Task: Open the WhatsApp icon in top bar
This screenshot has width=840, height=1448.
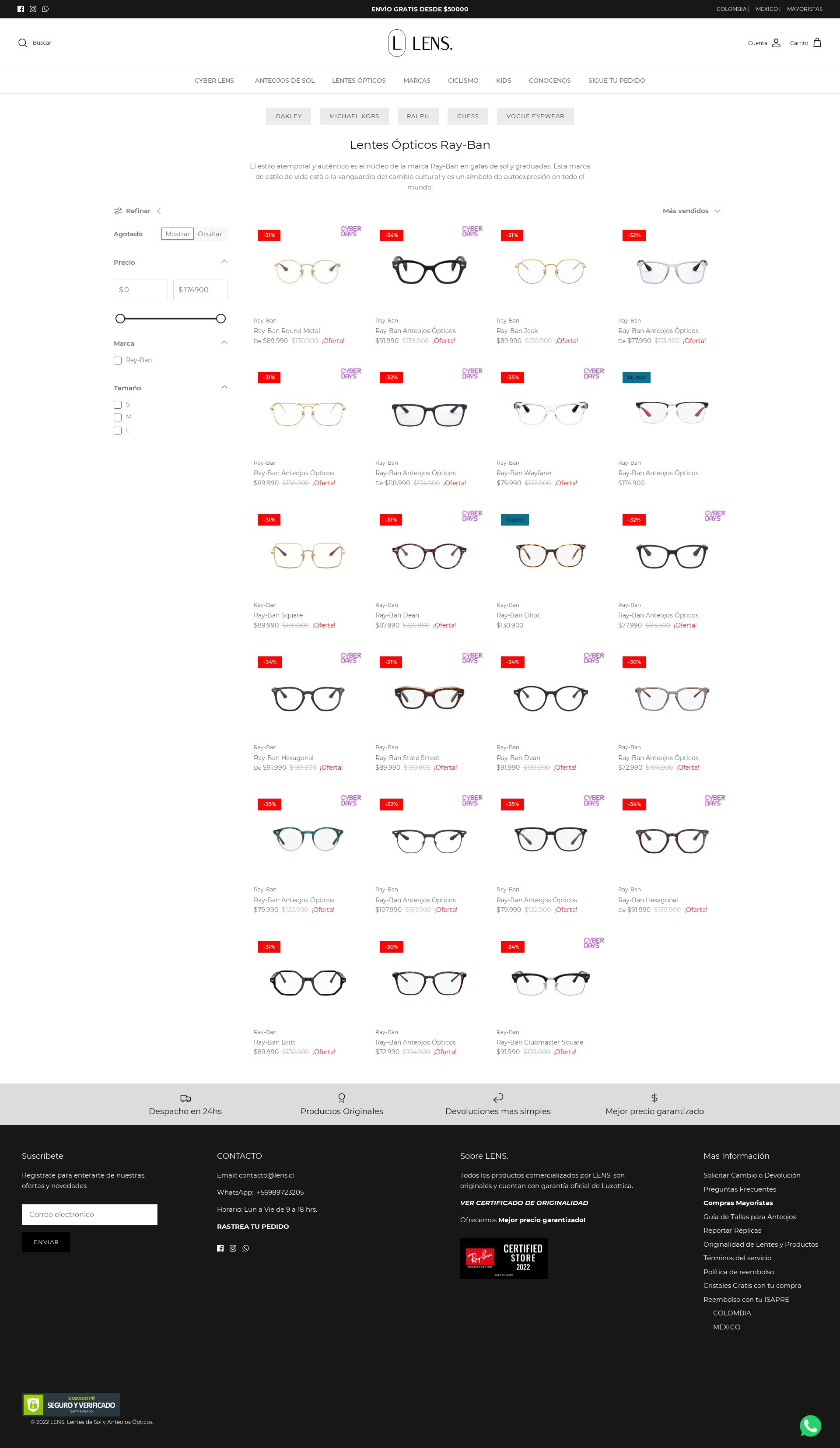Action: [x=45, y=9]
